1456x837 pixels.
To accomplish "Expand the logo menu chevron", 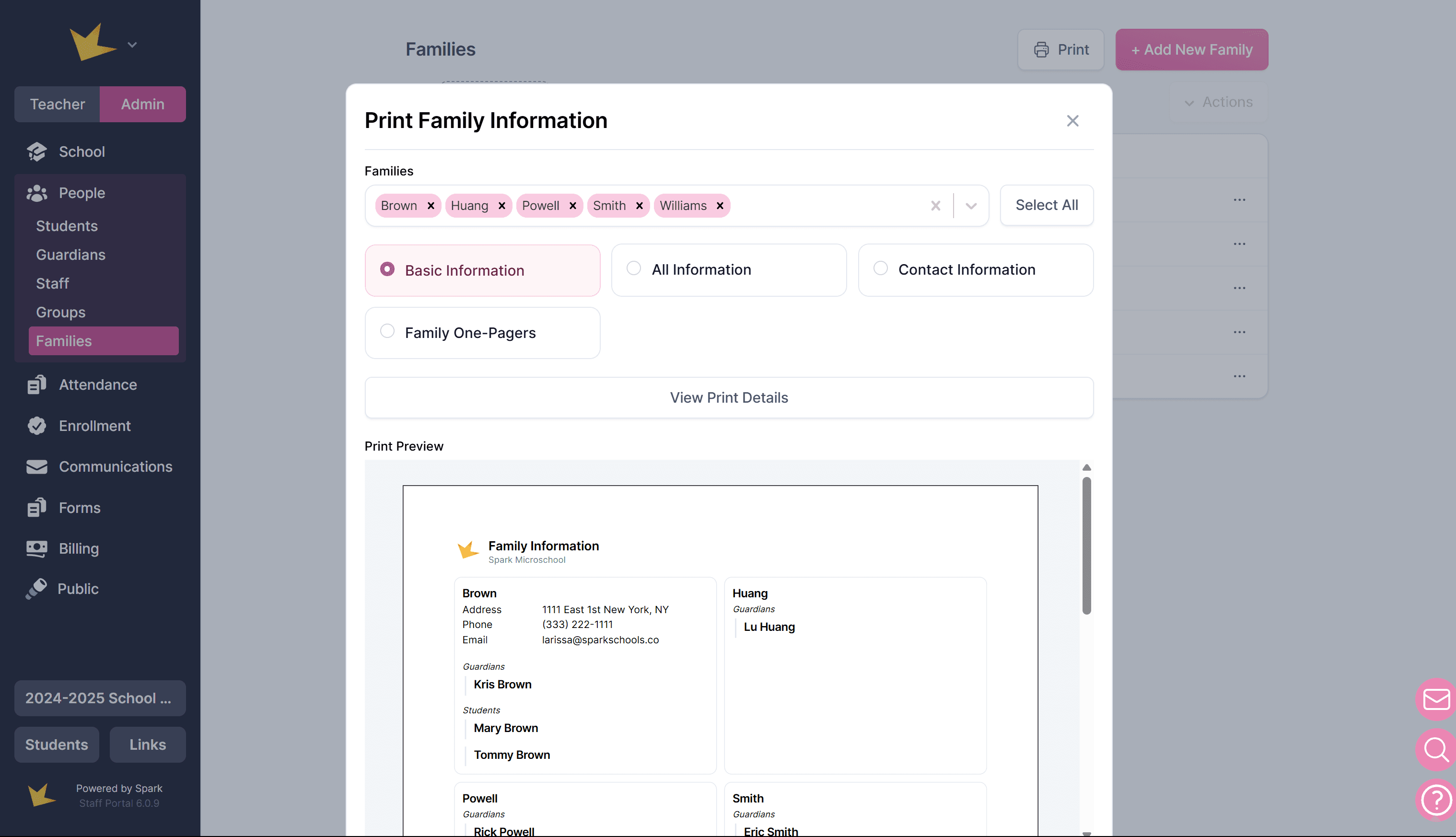I will [132, 45].
